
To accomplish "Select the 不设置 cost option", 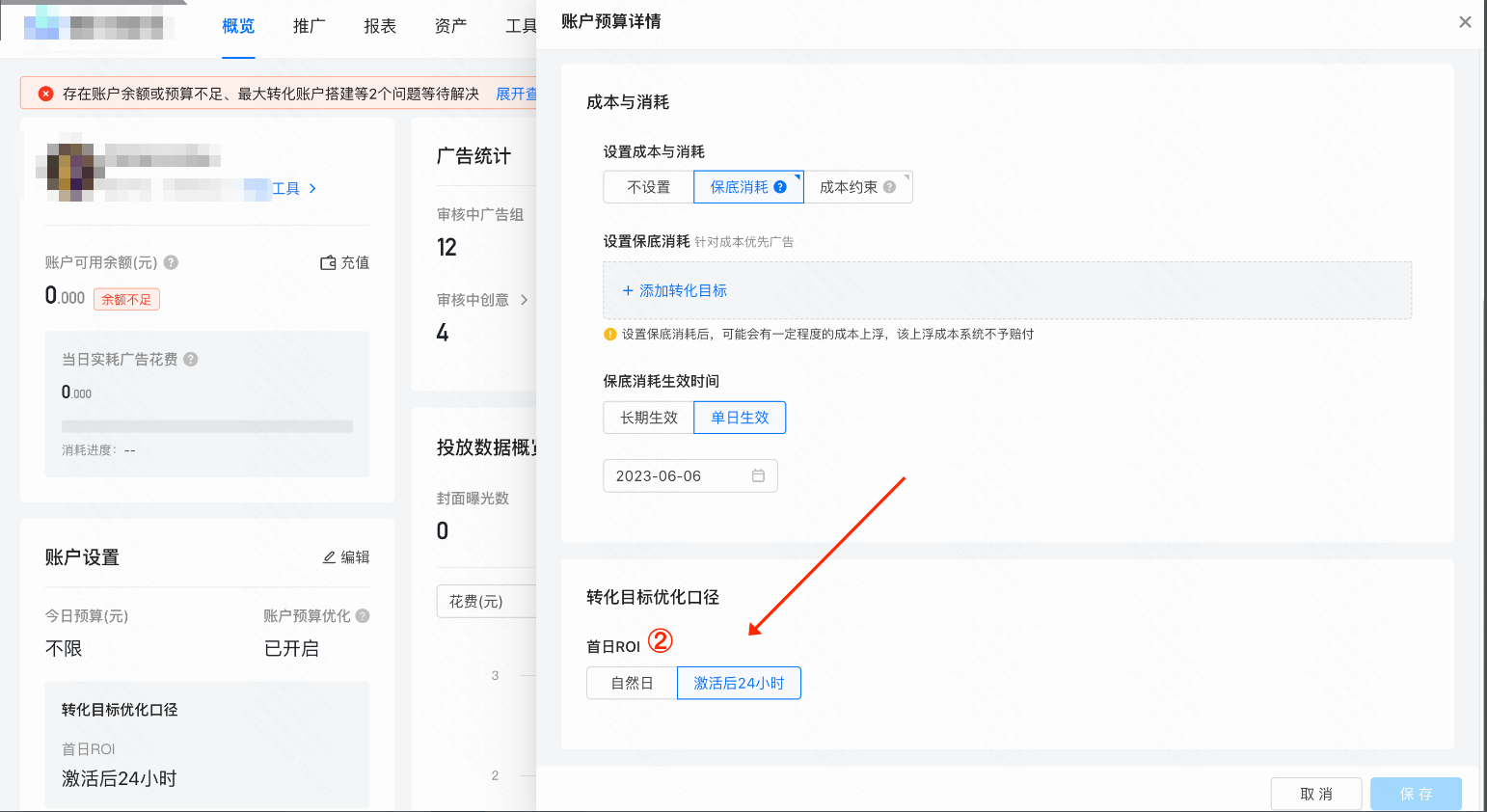I will [648, 186].
